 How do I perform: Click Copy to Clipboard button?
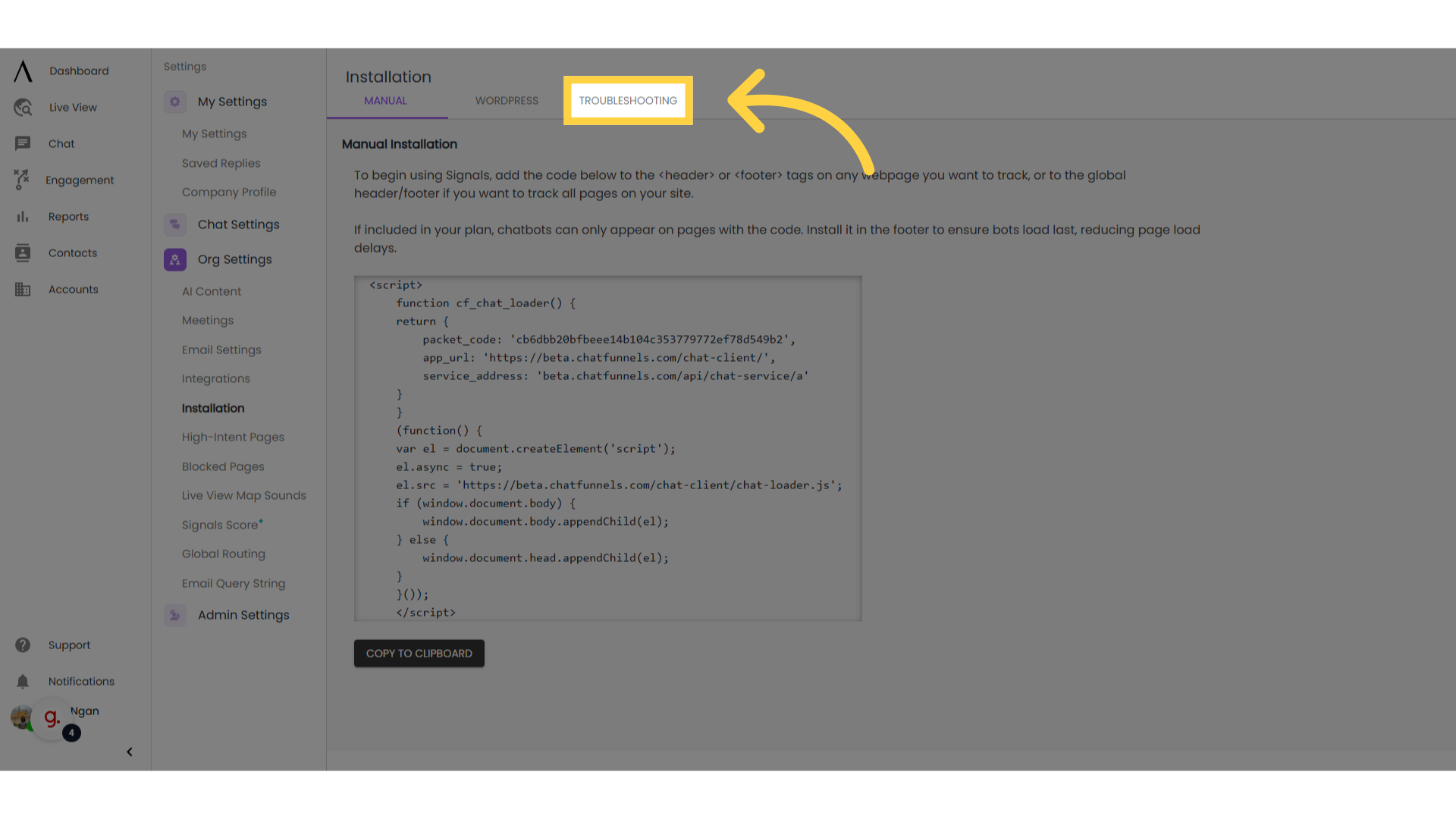(x=419, y=654)
